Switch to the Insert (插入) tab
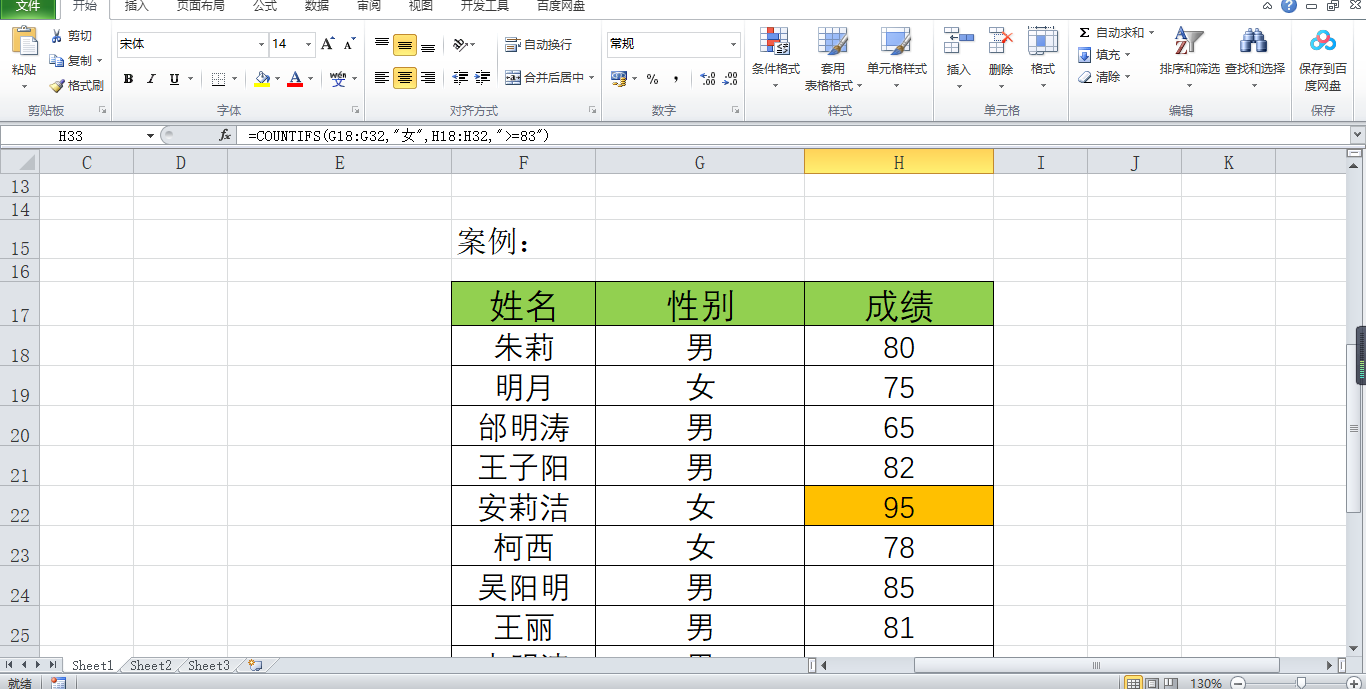This screenshot has height=689, width=1366. click(136, 6)
